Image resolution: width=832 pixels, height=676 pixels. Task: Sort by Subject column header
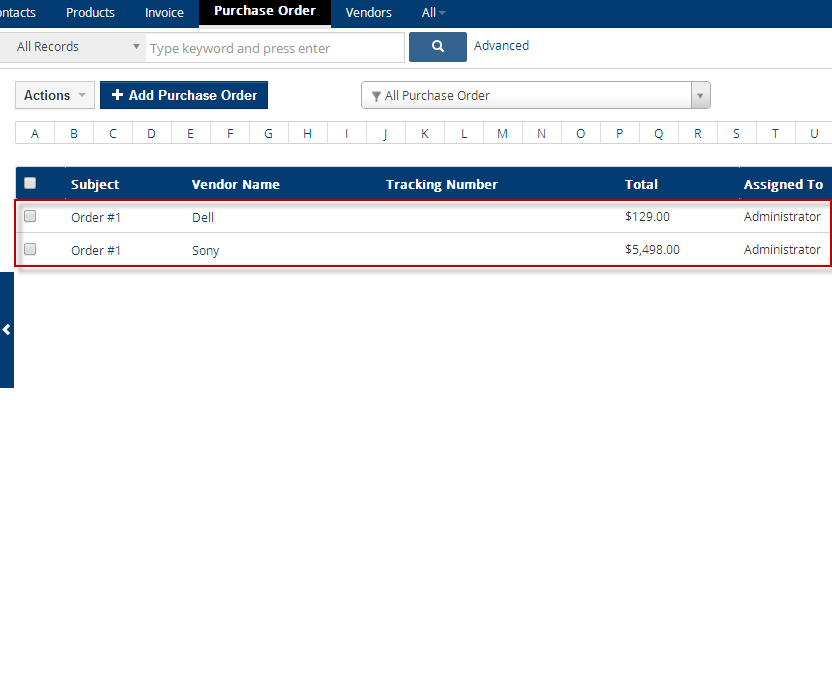click(x=95, y=184)
